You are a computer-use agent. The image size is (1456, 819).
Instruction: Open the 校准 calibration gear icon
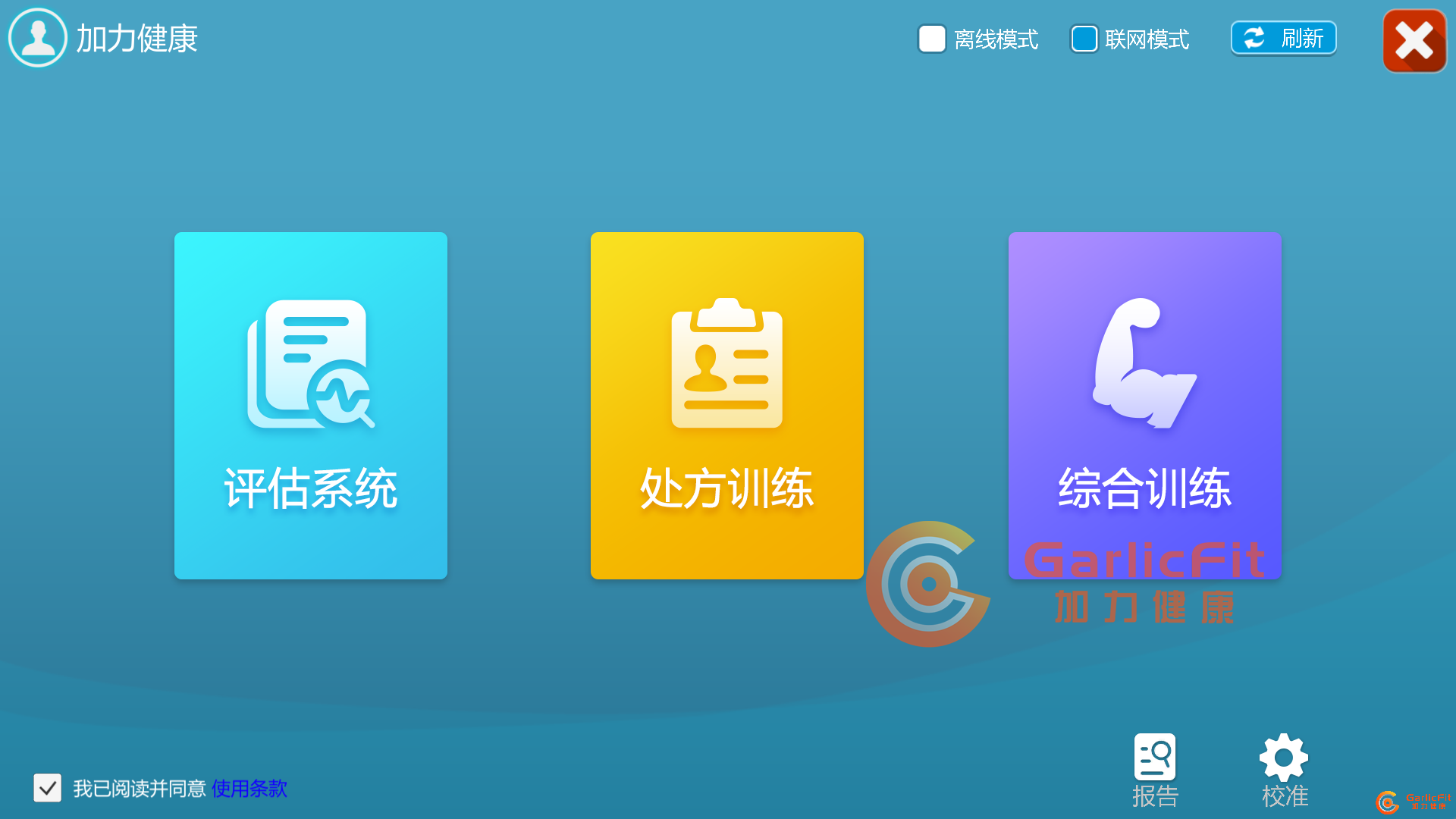(x=1283, y=756)
